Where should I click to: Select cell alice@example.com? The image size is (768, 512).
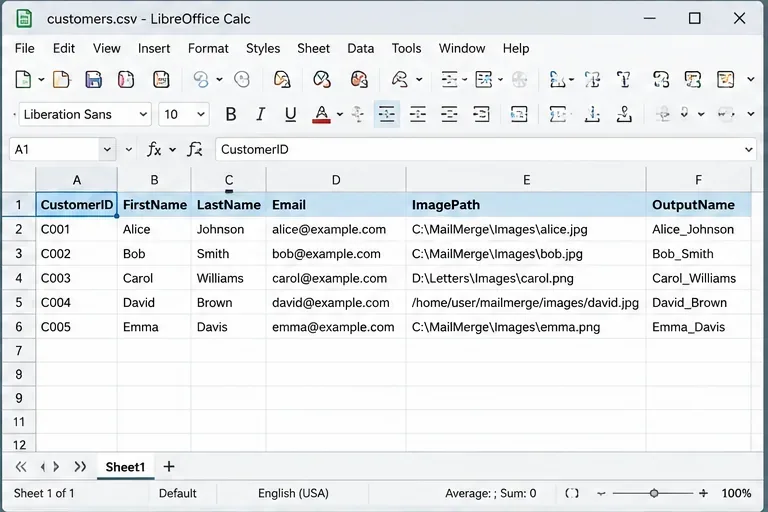tap(336, 229)
